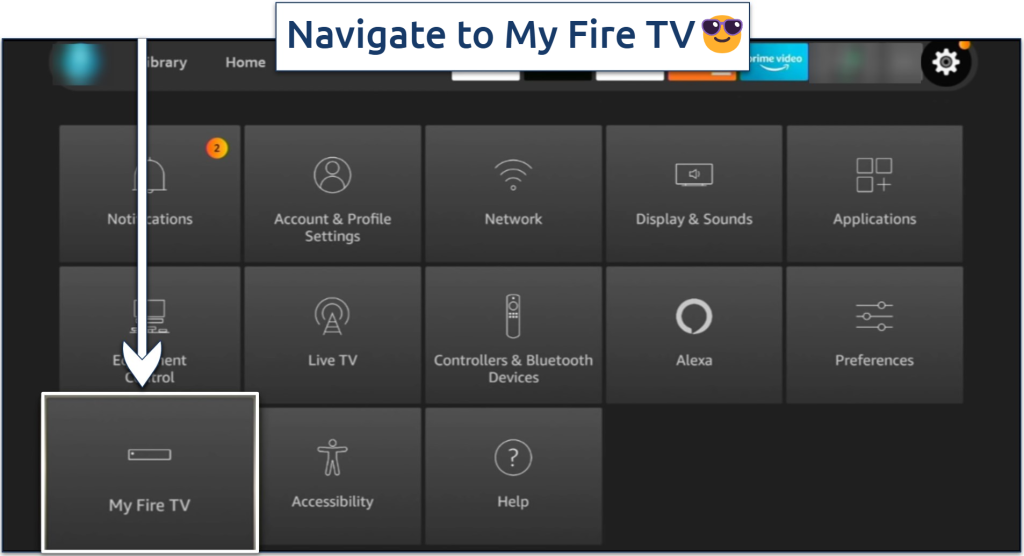Select the Account & Profile Settings tile
Screen dimensions: 1024x556
[332, 194]
